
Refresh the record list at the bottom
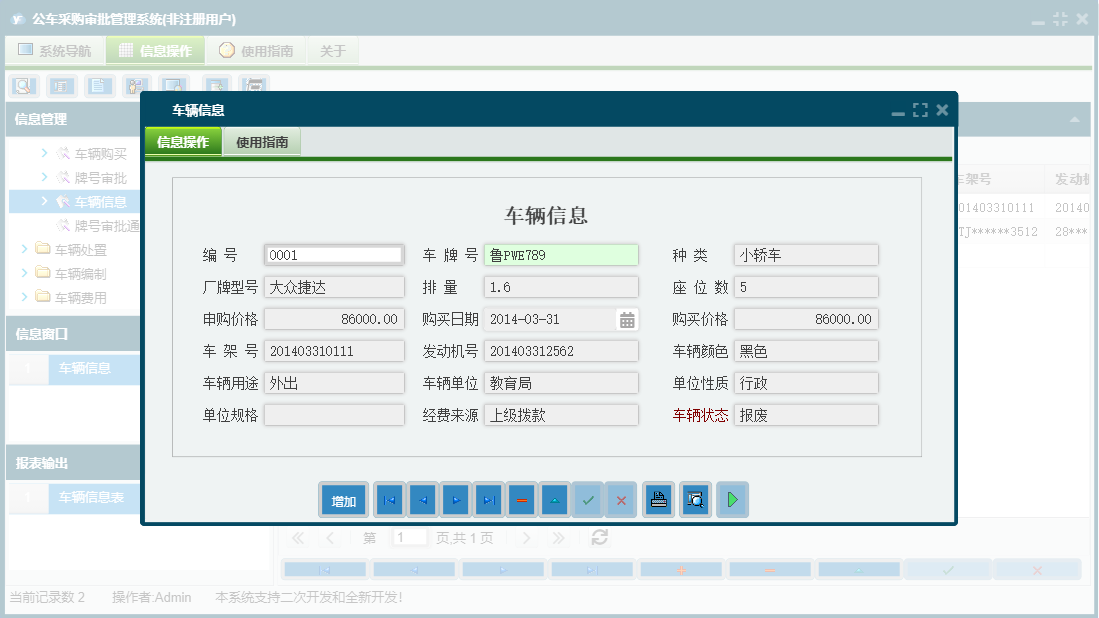pyautogui.click(x=599, y=537)
